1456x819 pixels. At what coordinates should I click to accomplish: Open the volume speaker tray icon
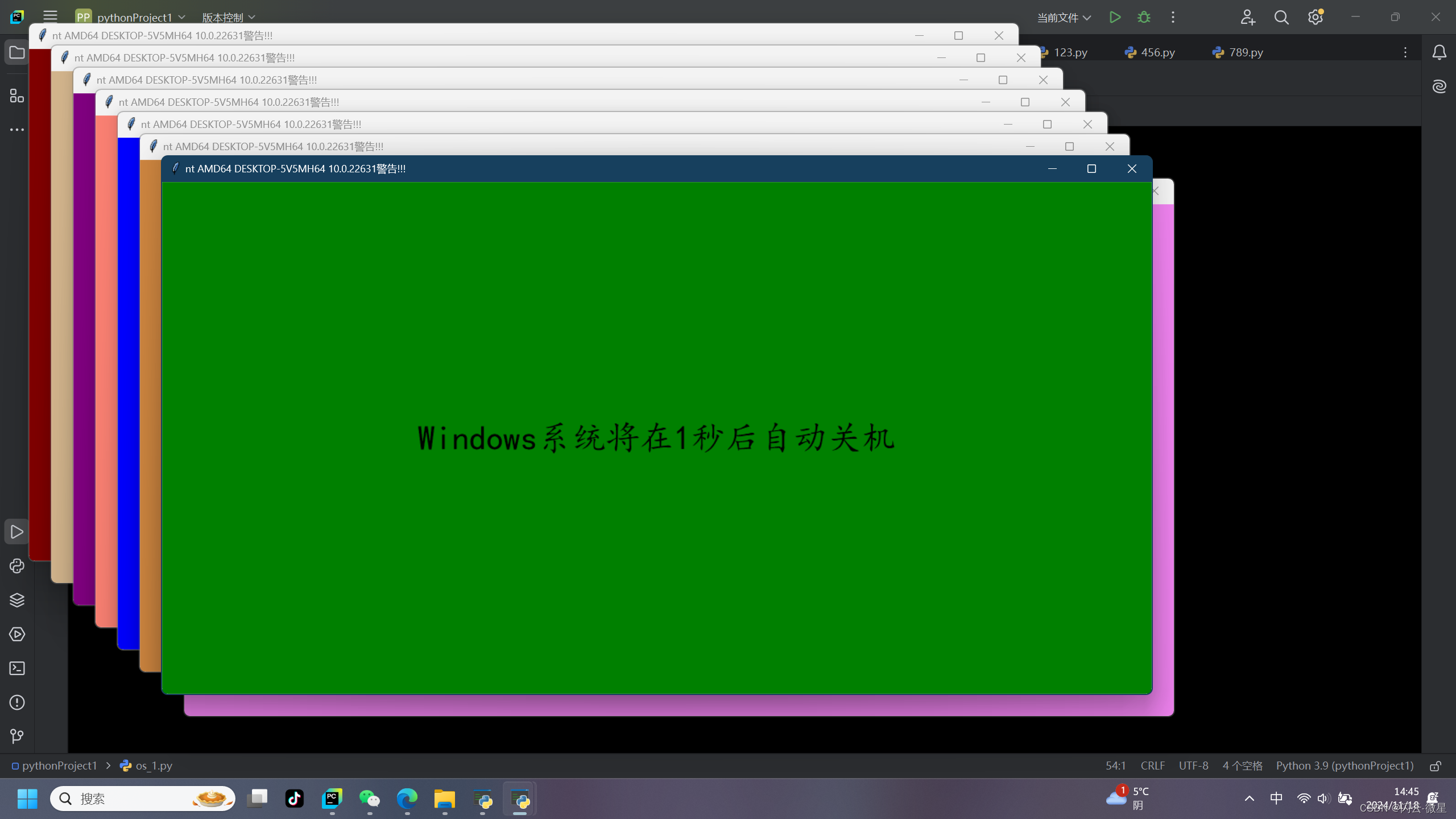coord(1323,799)
